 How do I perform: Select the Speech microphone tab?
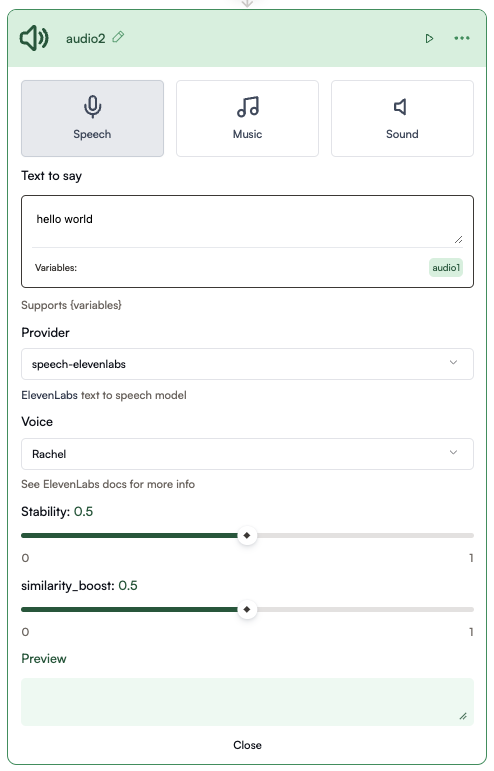(92, 119)
